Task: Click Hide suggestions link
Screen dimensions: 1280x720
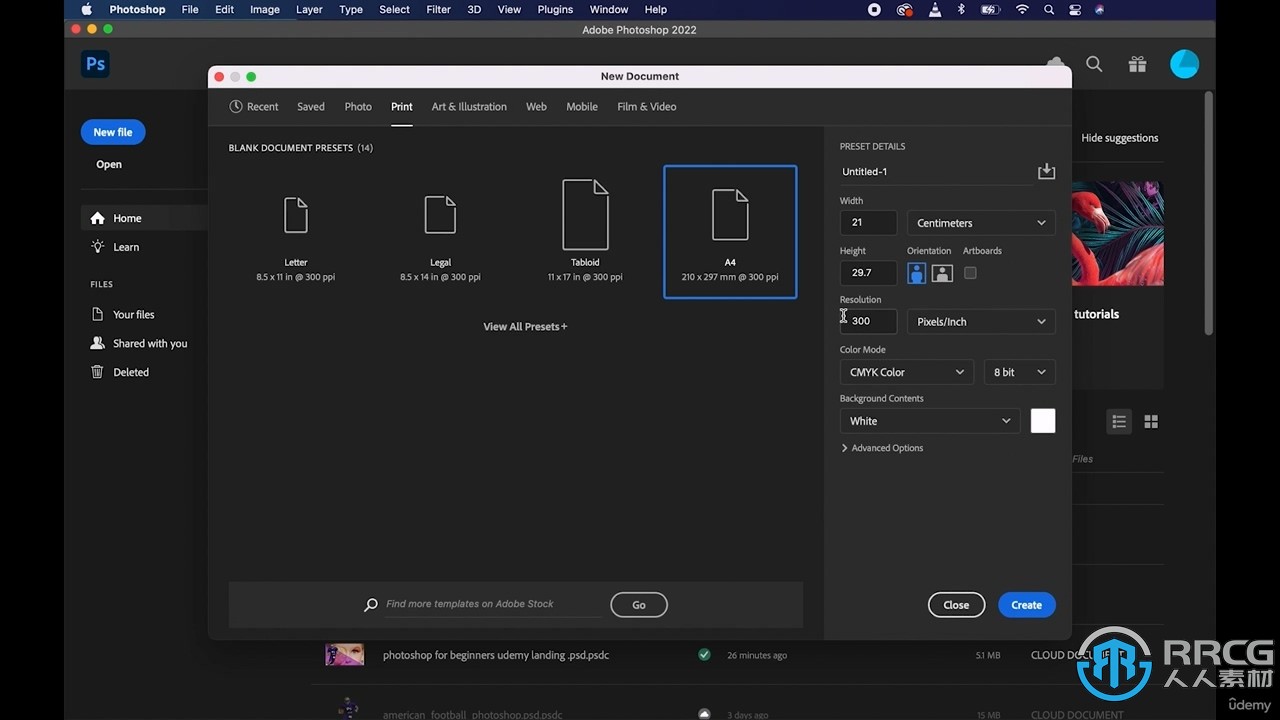Action: click(x=1120, y=138)
